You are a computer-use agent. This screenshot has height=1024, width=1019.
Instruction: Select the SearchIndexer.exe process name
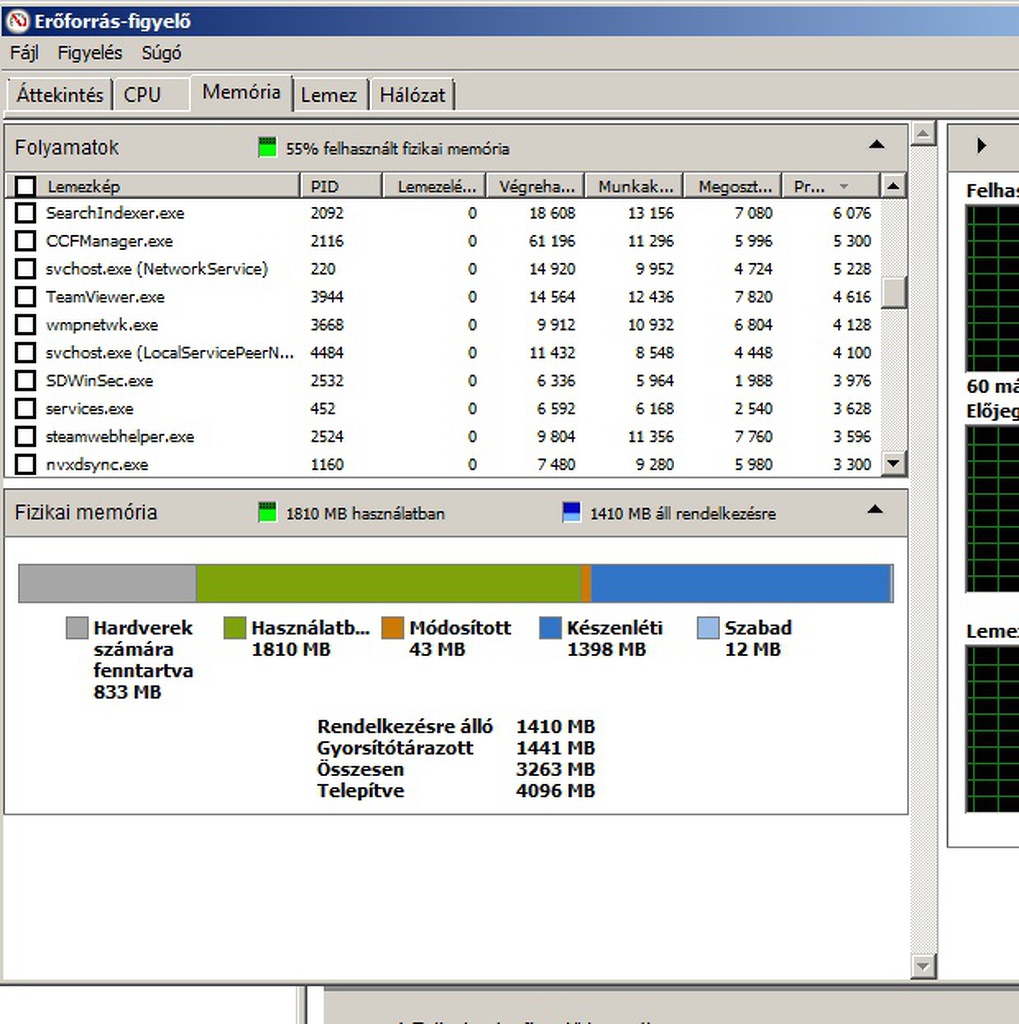(x=115, y=213)
